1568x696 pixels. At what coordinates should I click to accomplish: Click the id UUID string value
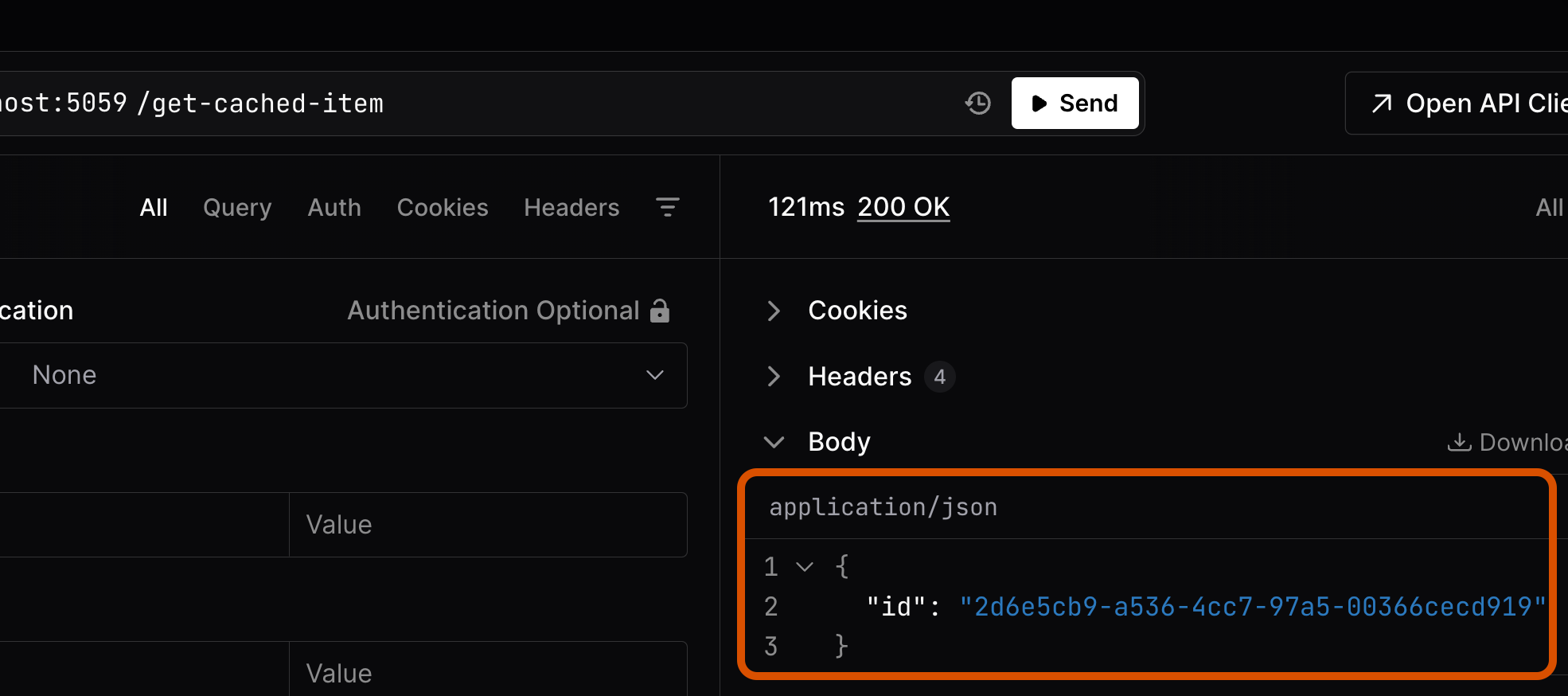click(x=1252, y=607)
